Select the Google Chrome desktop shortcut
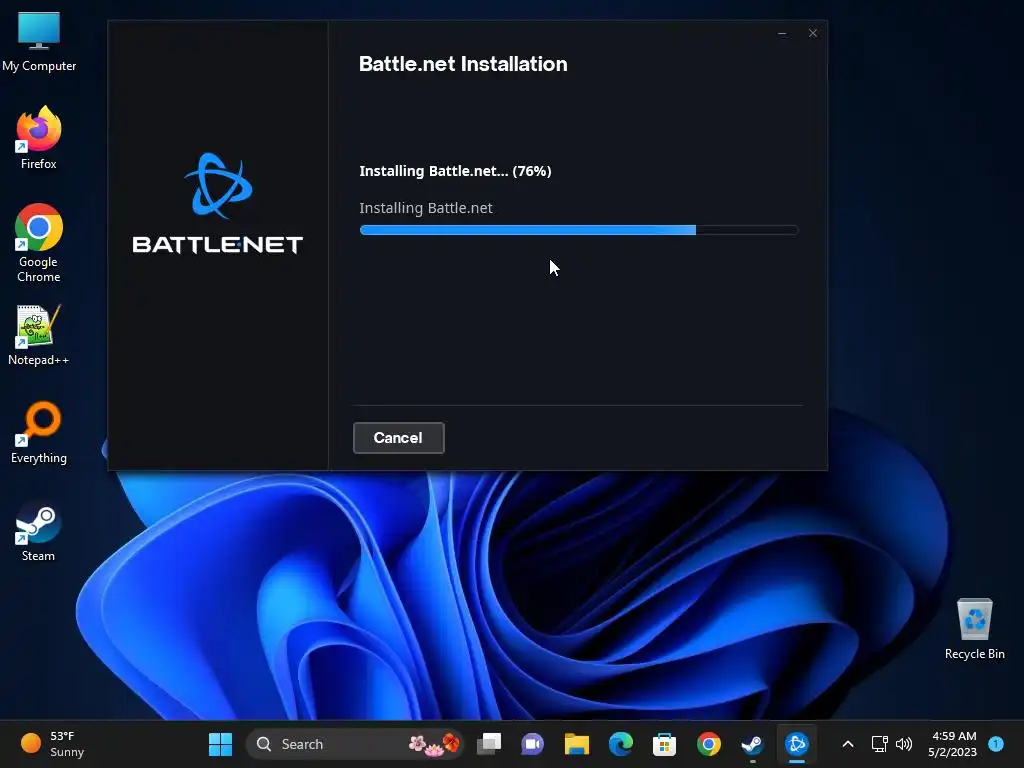The height and width of the screenshot is (768, 1024). click(x=39, y=244)
